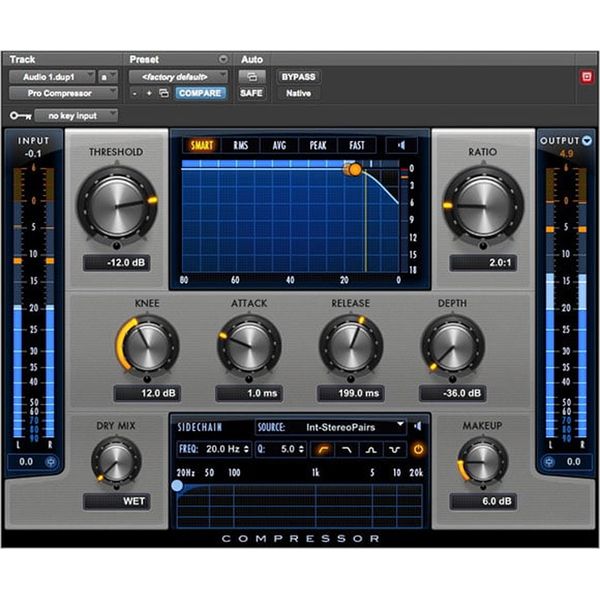Click the makeup 6.0 dB value field
The width and height of the screenshot is (600, 600).
tap(483, 501)
